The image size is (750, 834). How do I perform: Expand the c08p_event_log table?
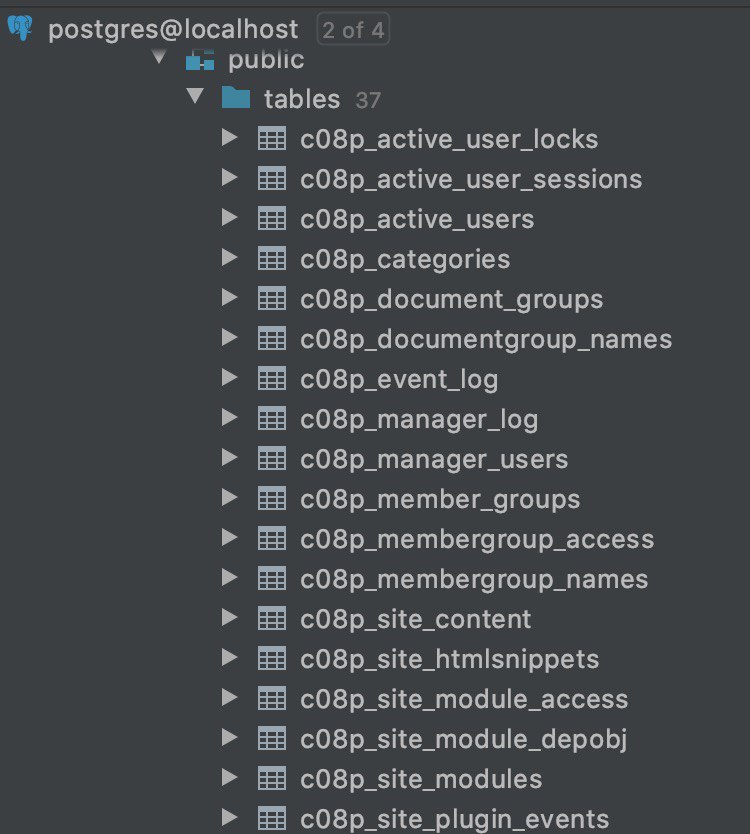229,377
